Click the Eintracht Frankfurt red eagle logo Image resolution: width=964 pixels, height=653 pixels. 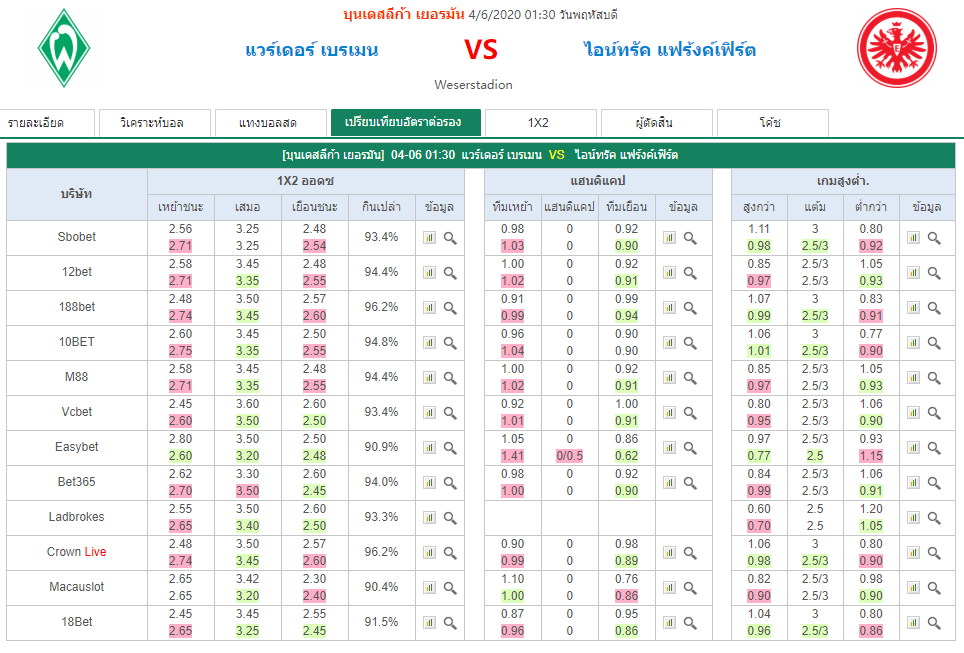[x=897, y=48]
